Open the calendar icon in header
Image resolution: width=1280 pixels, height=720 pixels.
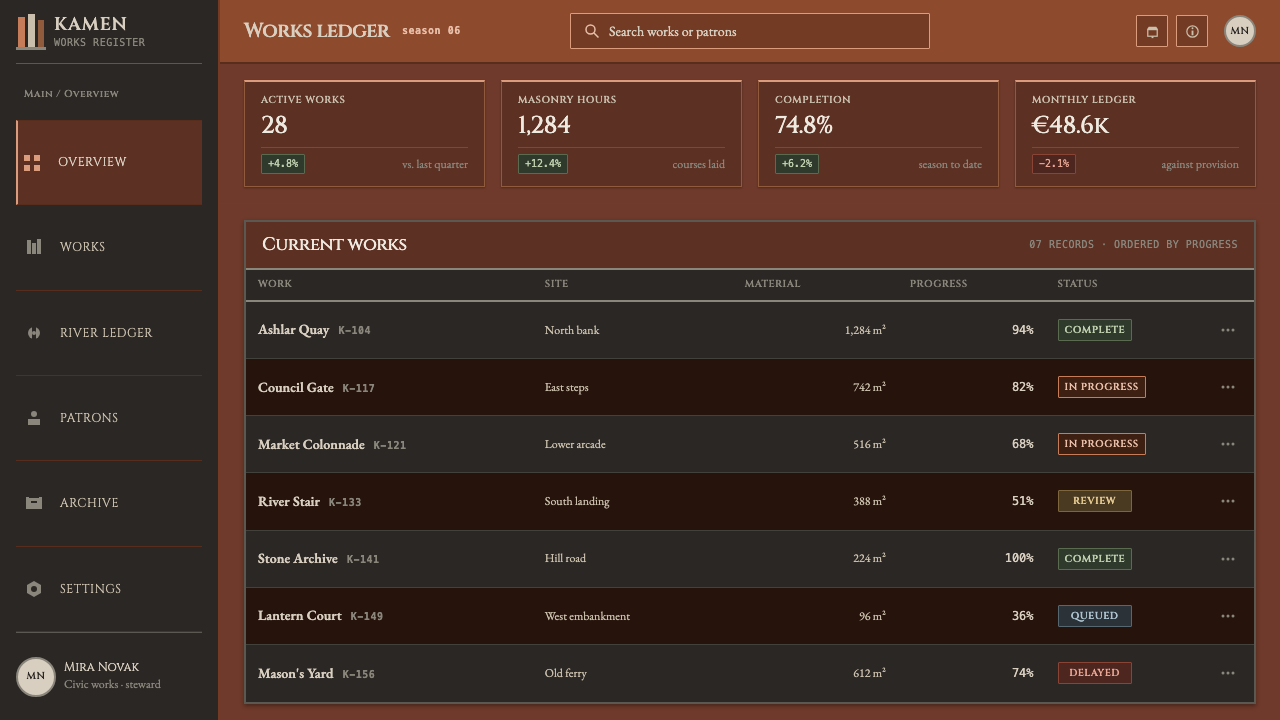point(1152,31)
